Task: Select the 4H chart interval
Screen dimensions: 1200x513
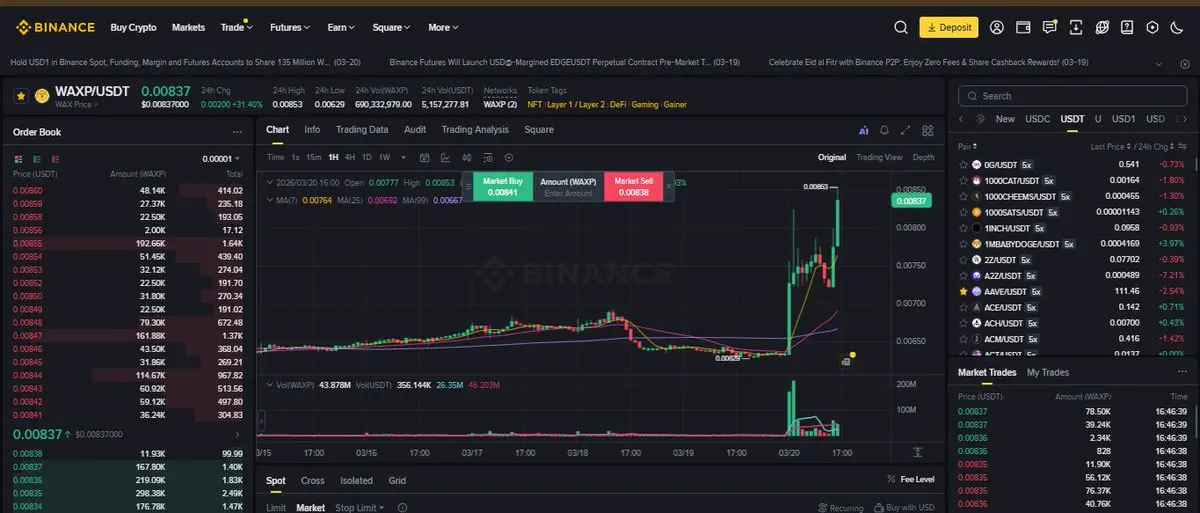Action: coord(350,157)
